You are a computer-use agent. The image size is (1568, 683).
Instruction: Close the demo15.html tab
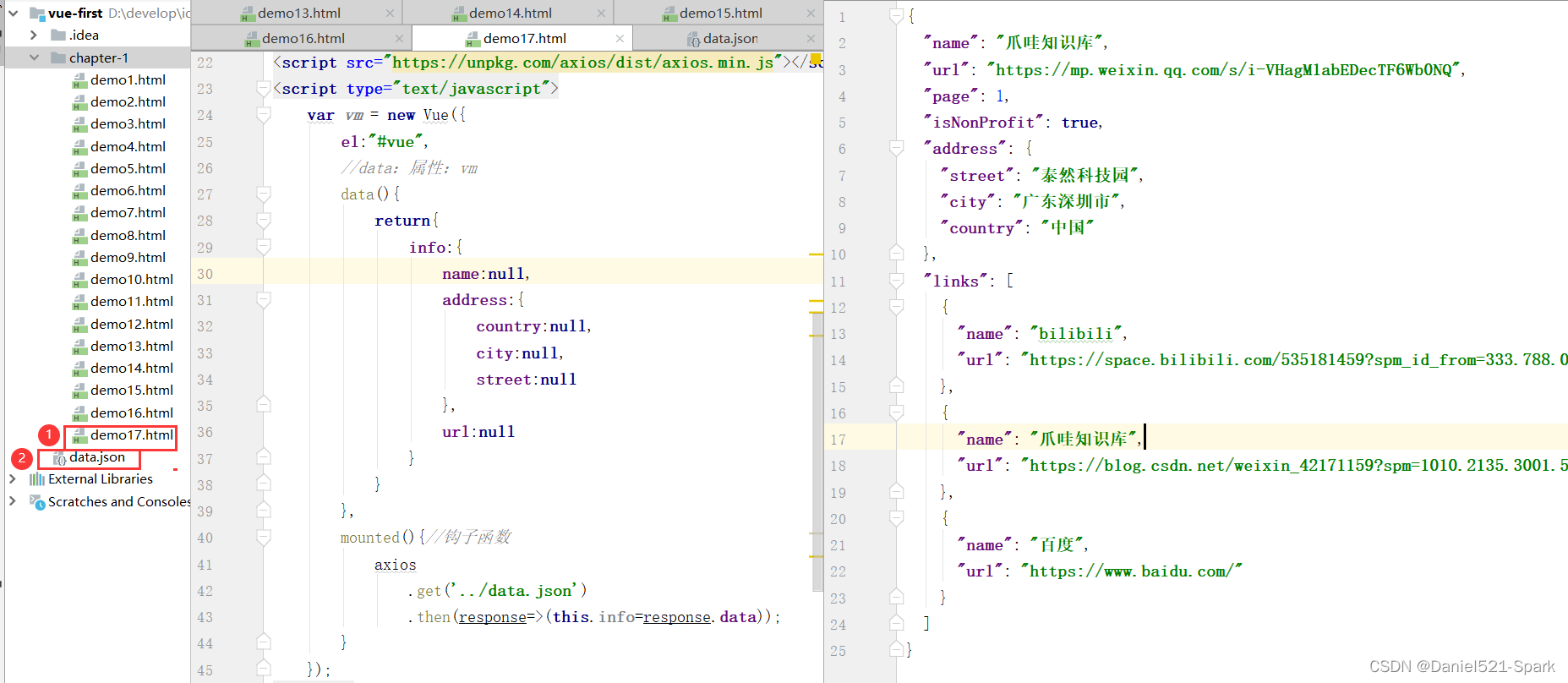click(x=811, y=13)
